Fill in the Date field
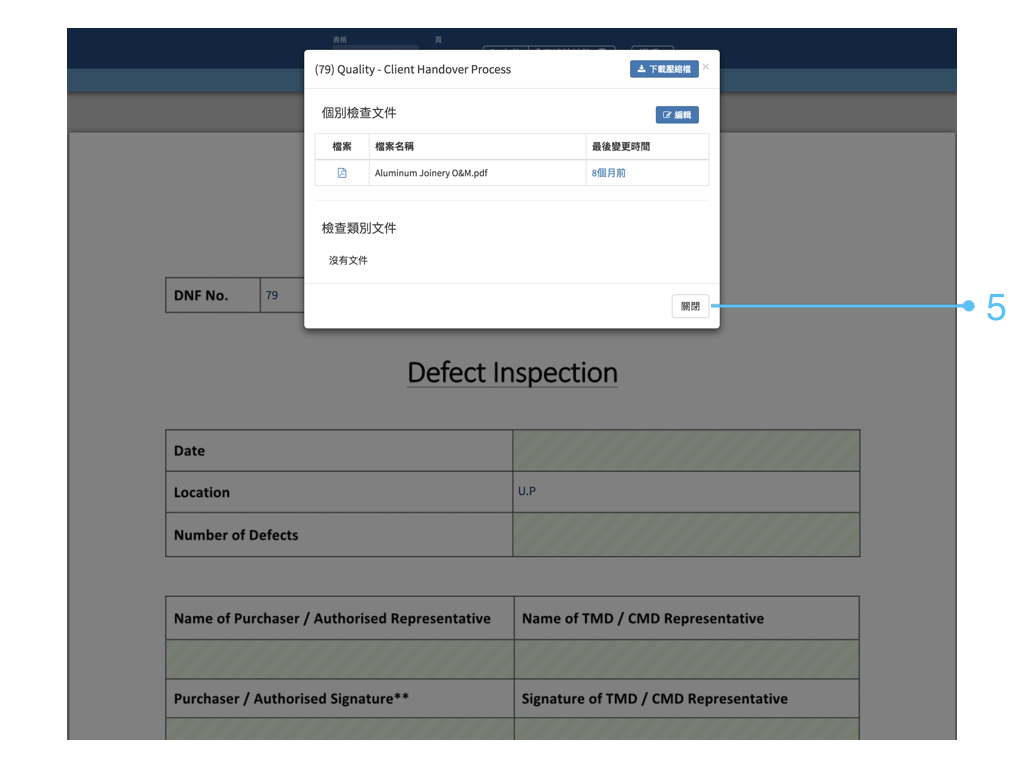Image resolution: width=1024 pixels, height=768 pixels. coord(686,451)
